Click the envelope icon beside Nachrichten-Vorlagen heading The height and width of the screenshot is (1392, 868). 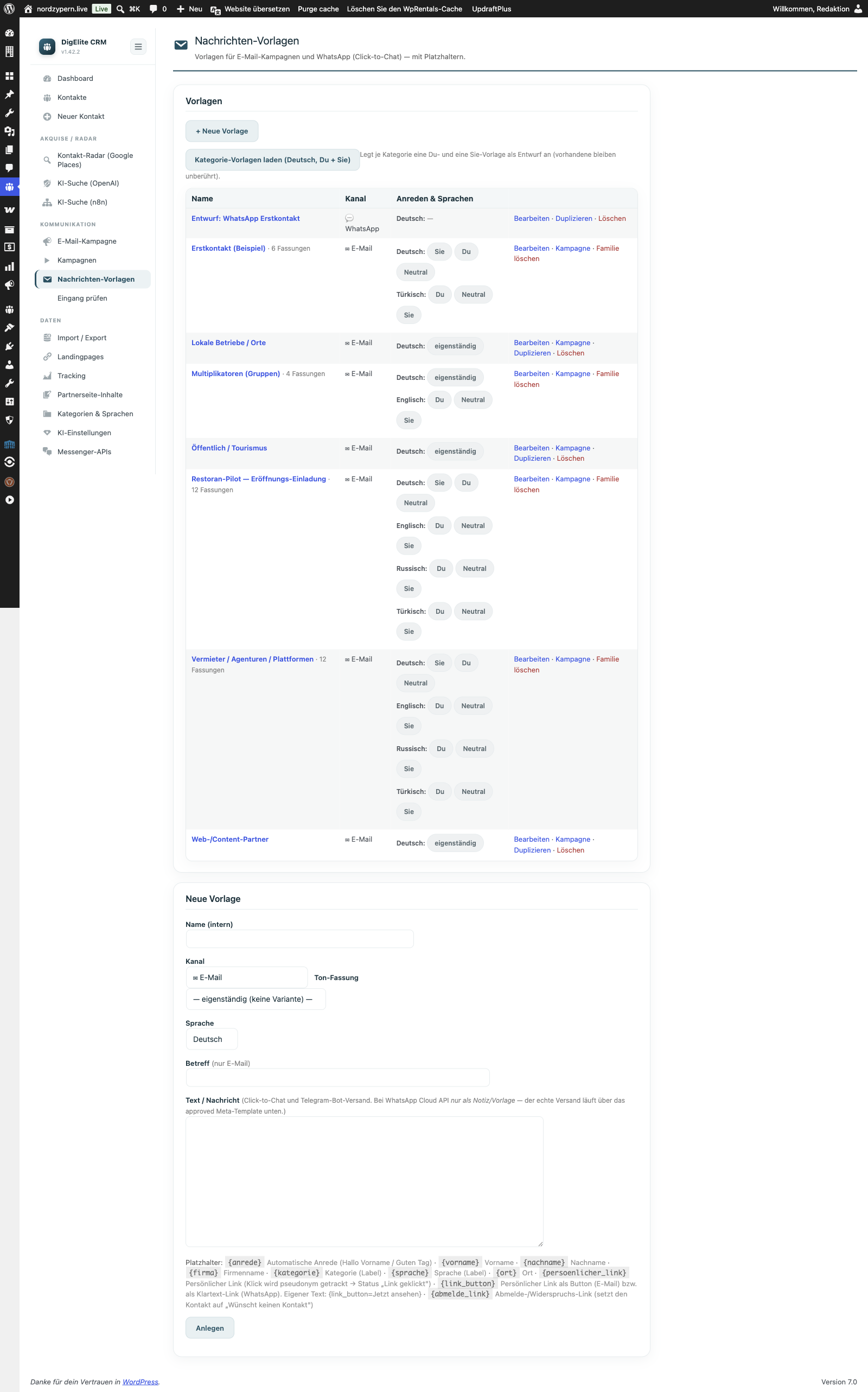(181, 45)
